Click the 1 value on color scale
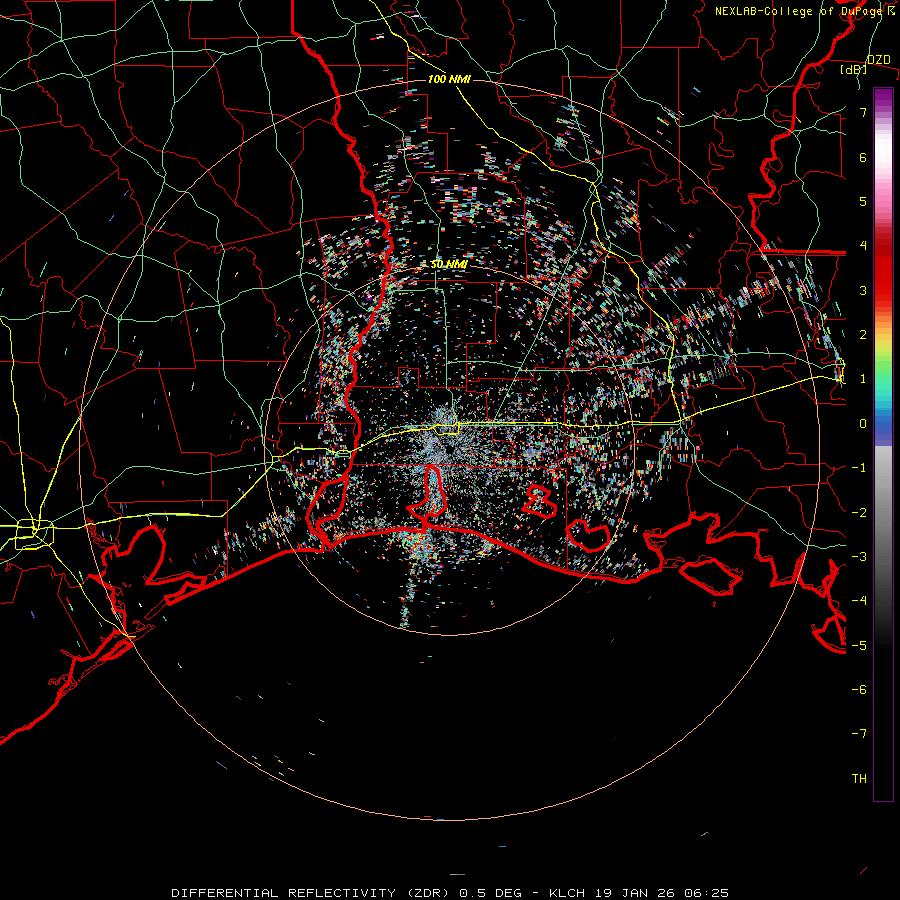Image resolution: width=900 pixels, height=900 pixels. click(x=863, y=379)
